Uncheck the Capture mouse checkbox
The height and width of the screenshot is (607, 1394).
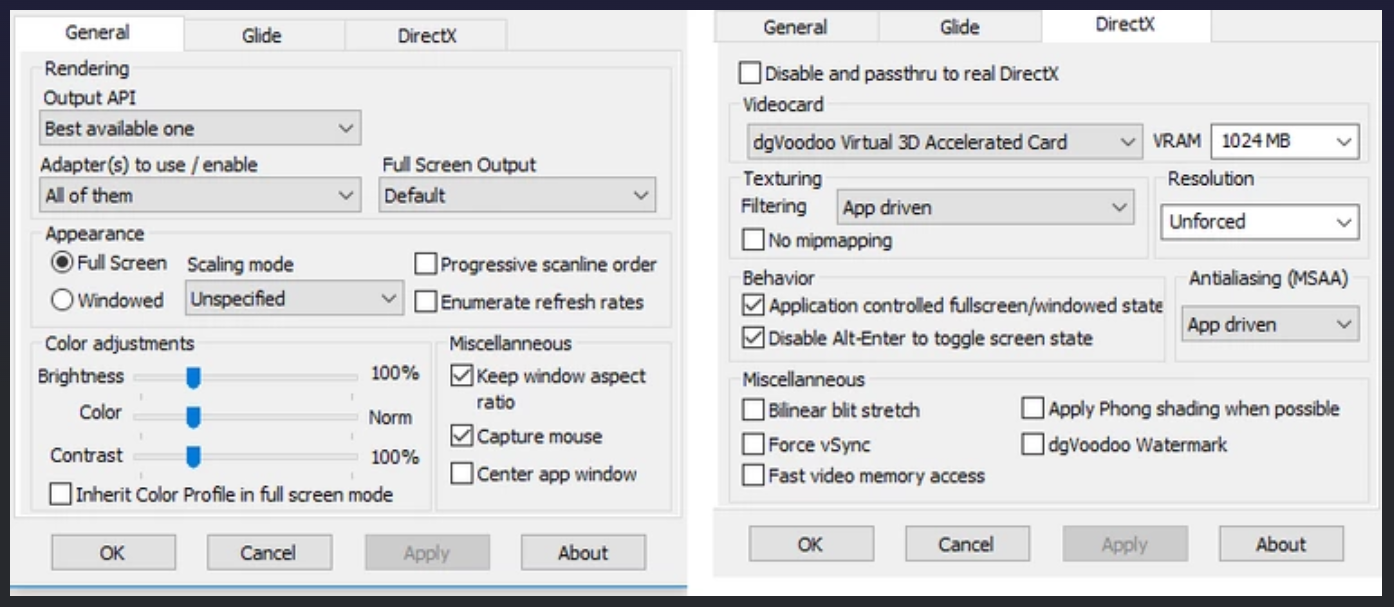461,436
